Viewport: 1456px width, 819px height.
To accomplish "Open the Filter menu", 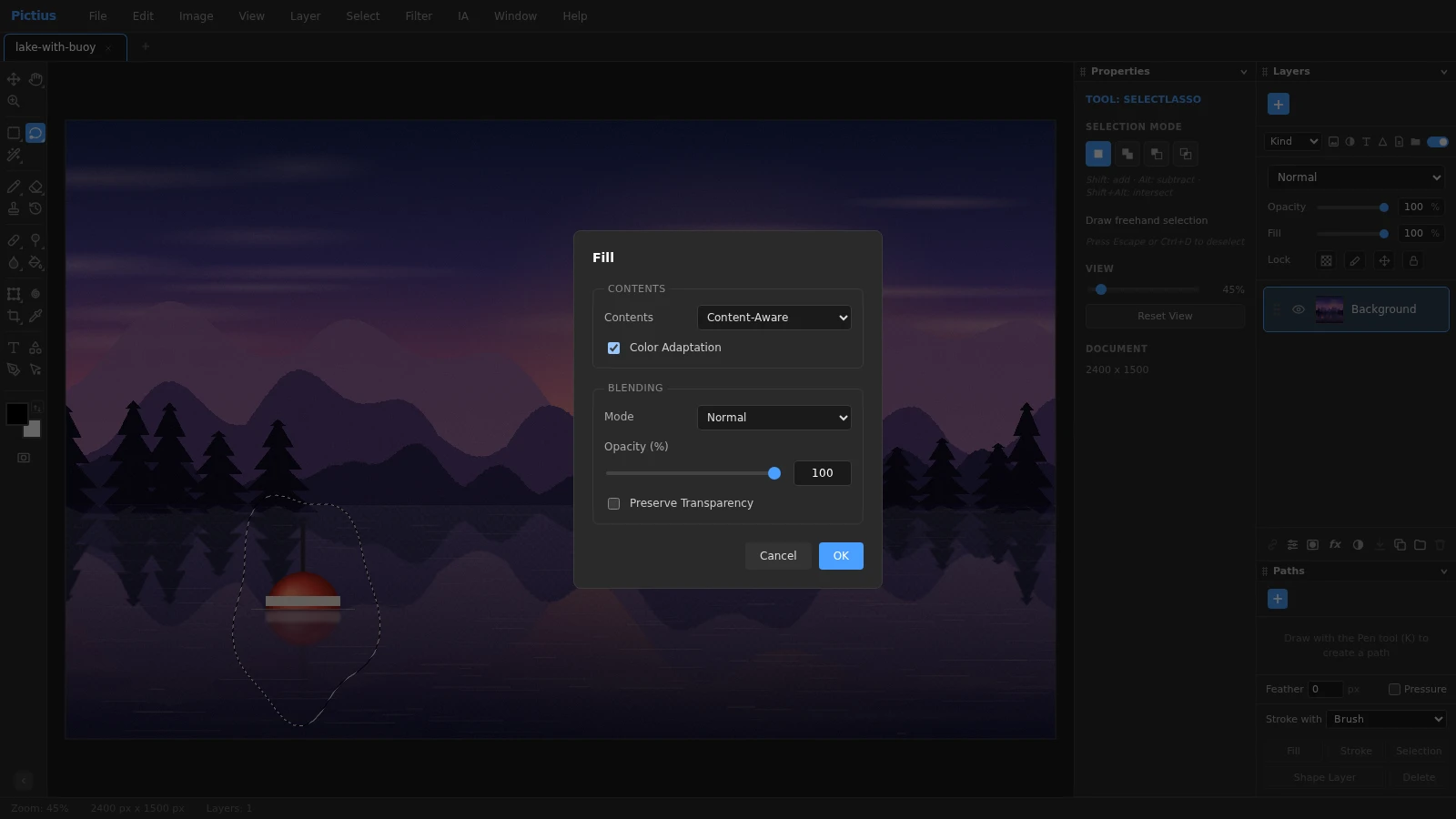I will pyautogui.click(x=419, y=16).
